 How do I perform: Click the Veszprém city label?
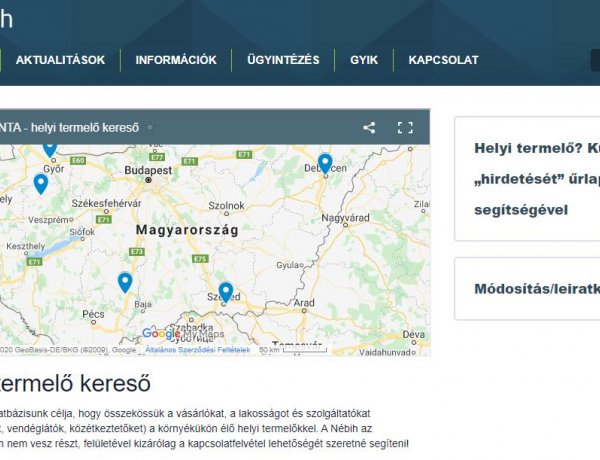[x=48, y=220]
